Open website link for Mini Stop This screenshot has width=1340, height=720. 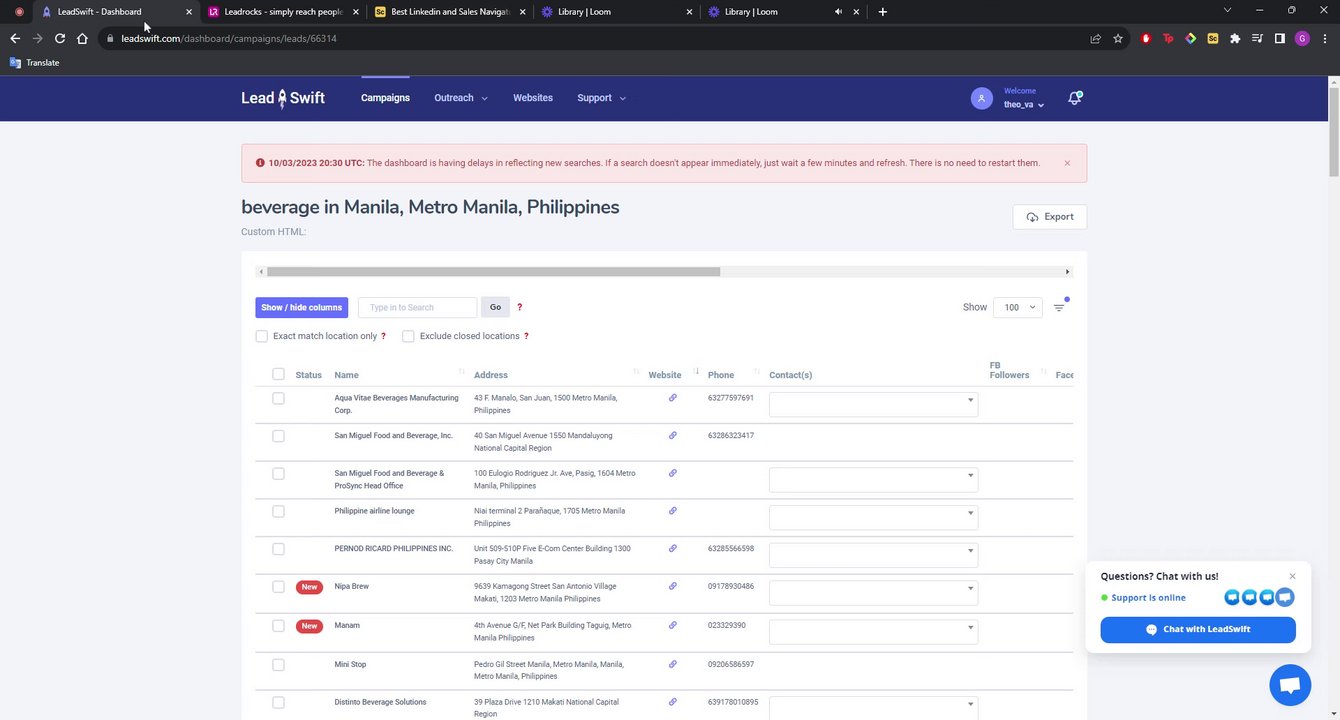point(673,664)
